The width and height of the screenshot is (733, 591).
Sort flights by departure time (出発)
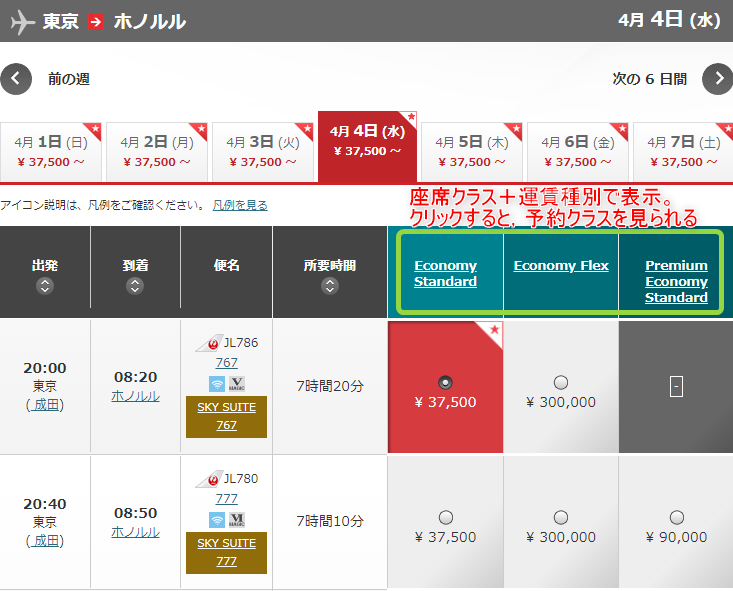(44, 286)
